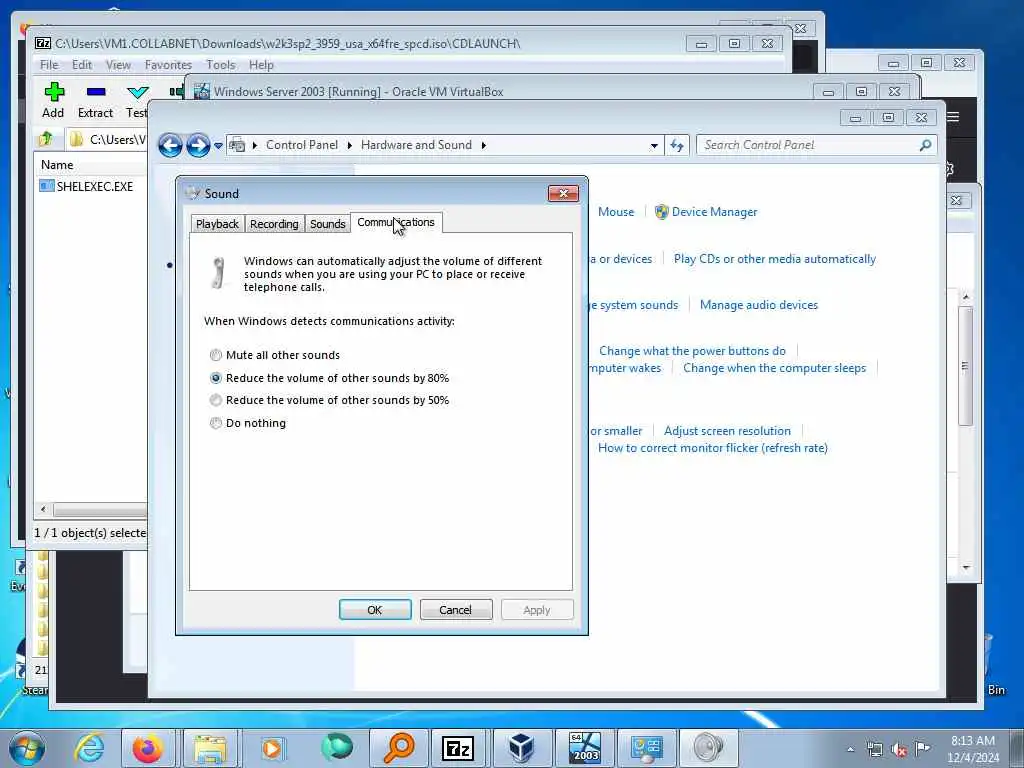Switch to the Playback tab
The image size is (1024, 768).
pyautogui.click(x=217, y=224)
